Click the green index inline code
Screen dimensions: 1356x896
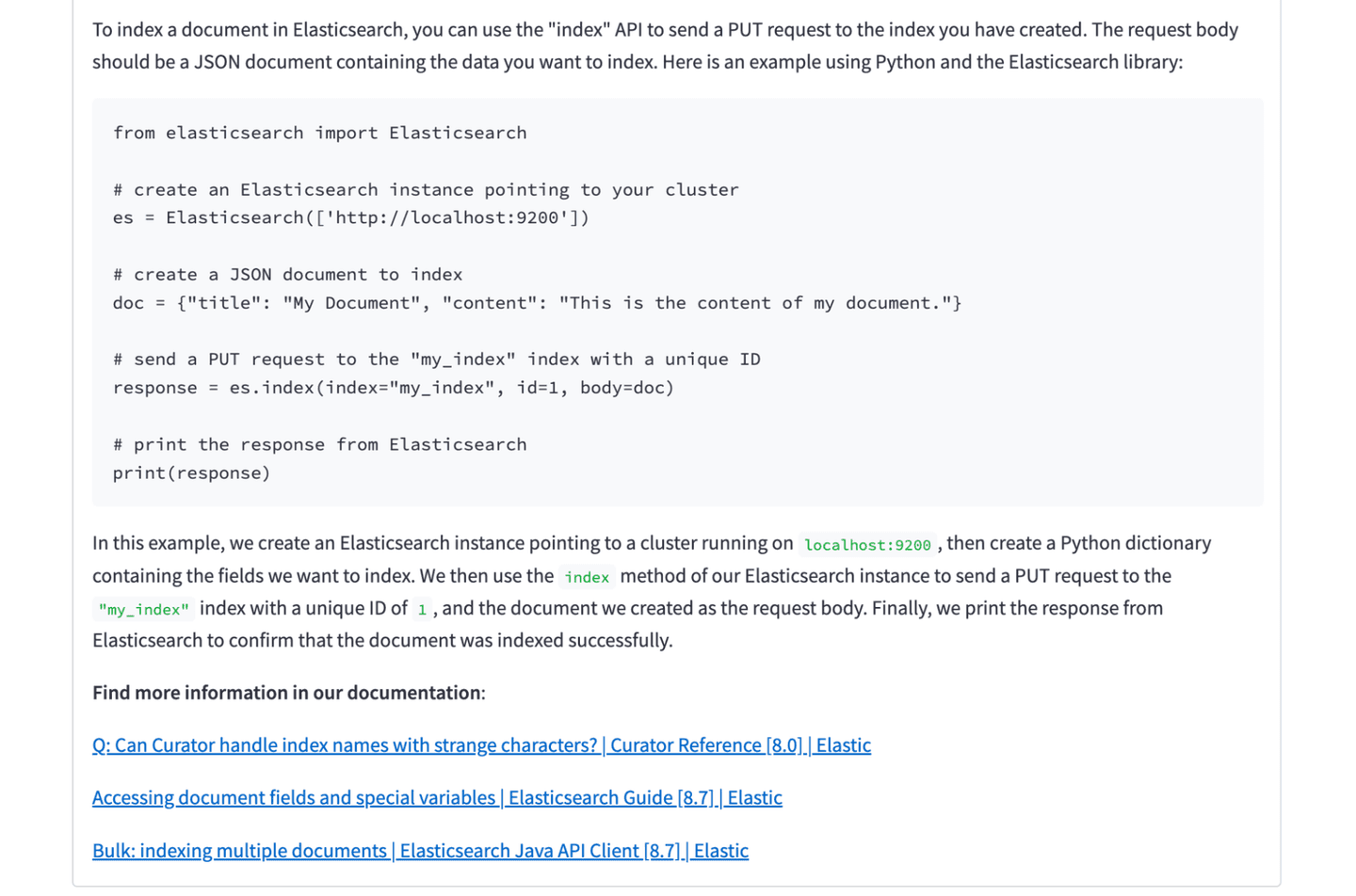click(586, 578)
